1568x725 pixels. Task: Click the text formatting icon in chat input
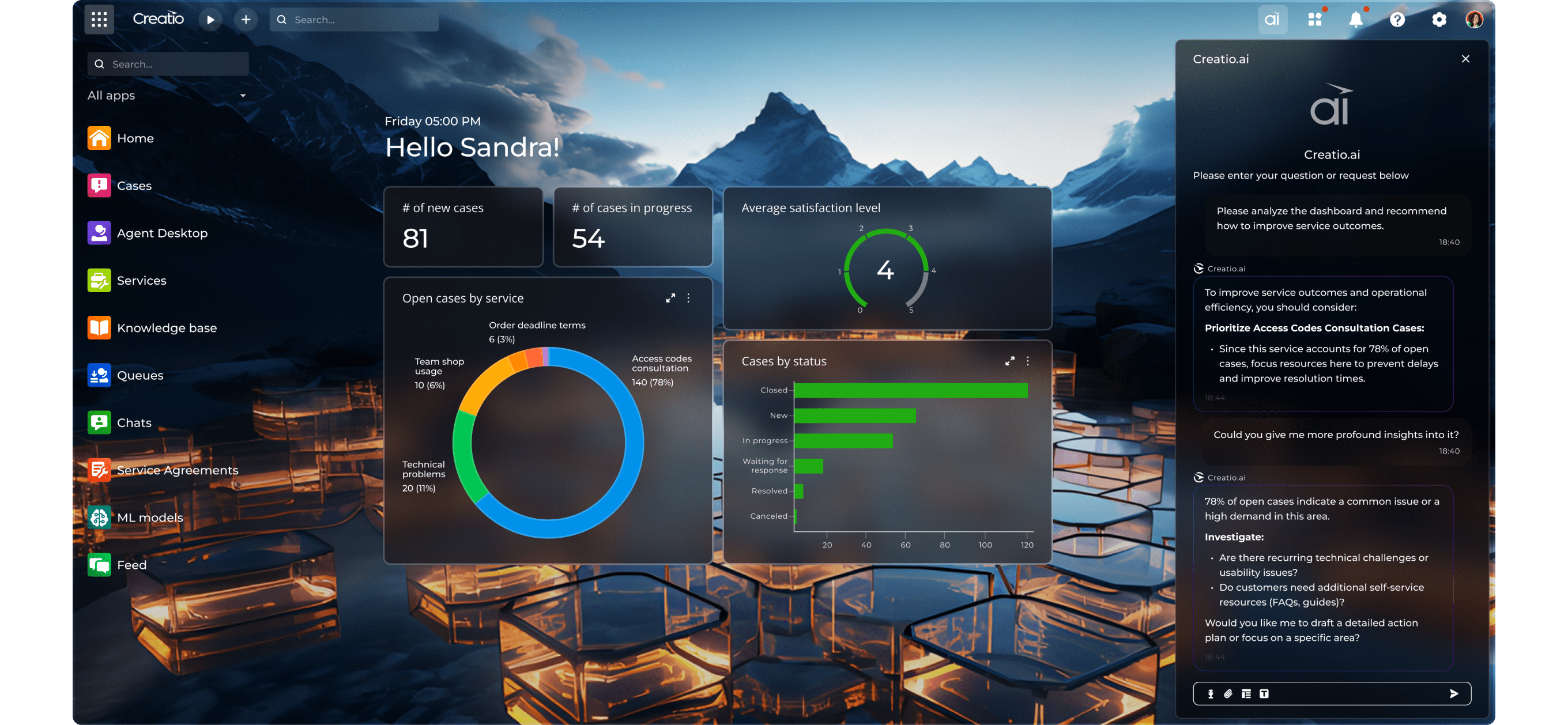(x=1264, y=693)
